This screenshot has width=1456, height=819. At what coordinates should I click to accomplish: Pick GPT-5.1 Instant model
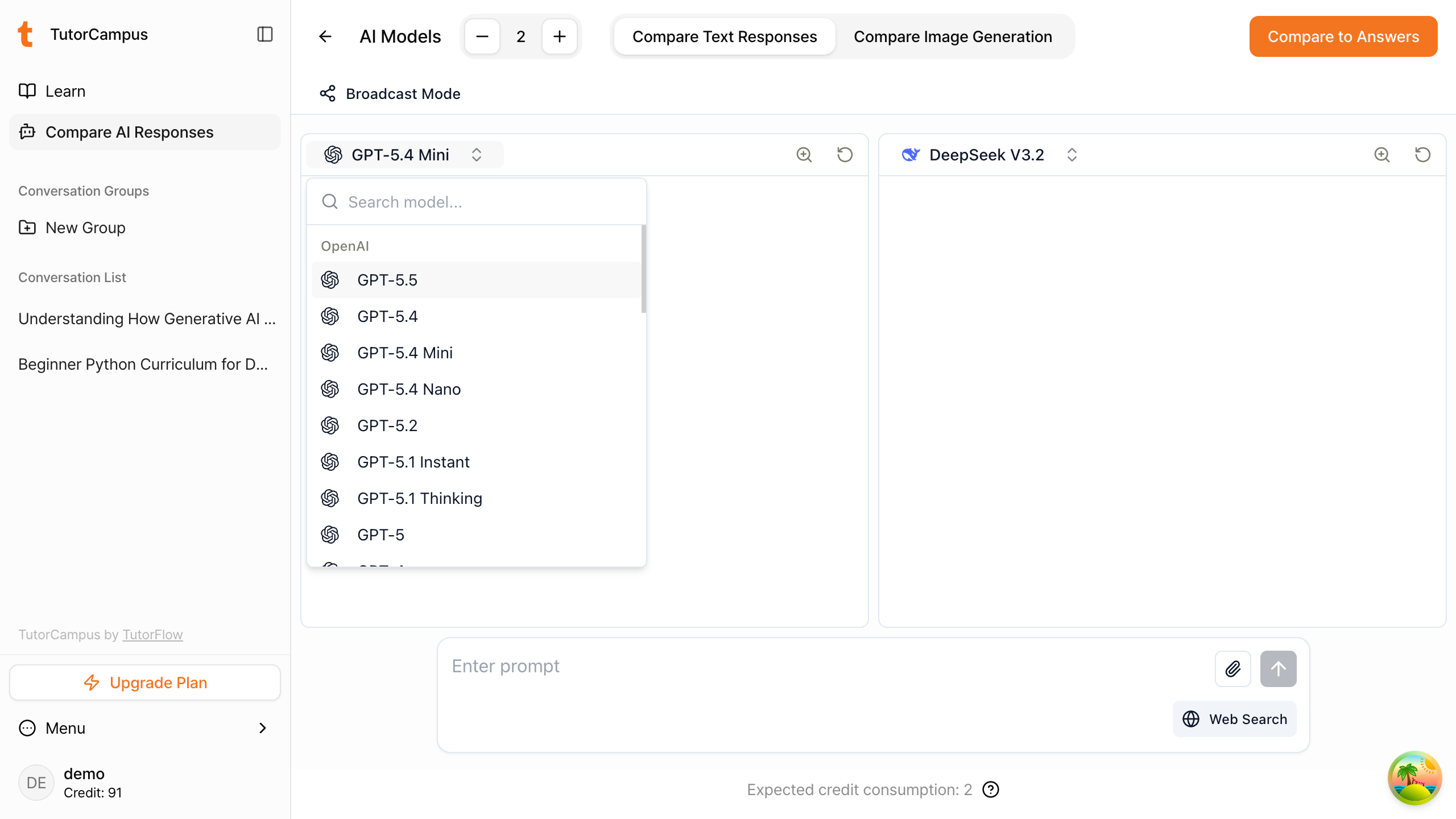click(477, 462)
